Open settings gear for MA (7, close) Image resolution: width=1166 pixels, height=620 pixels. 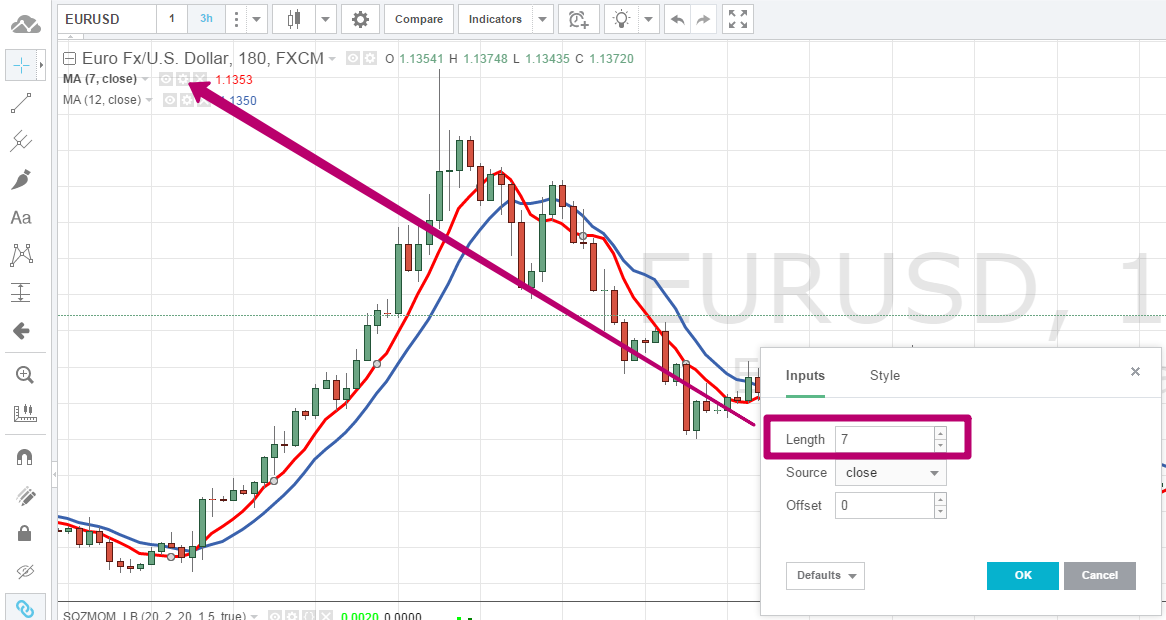point(183,79)
